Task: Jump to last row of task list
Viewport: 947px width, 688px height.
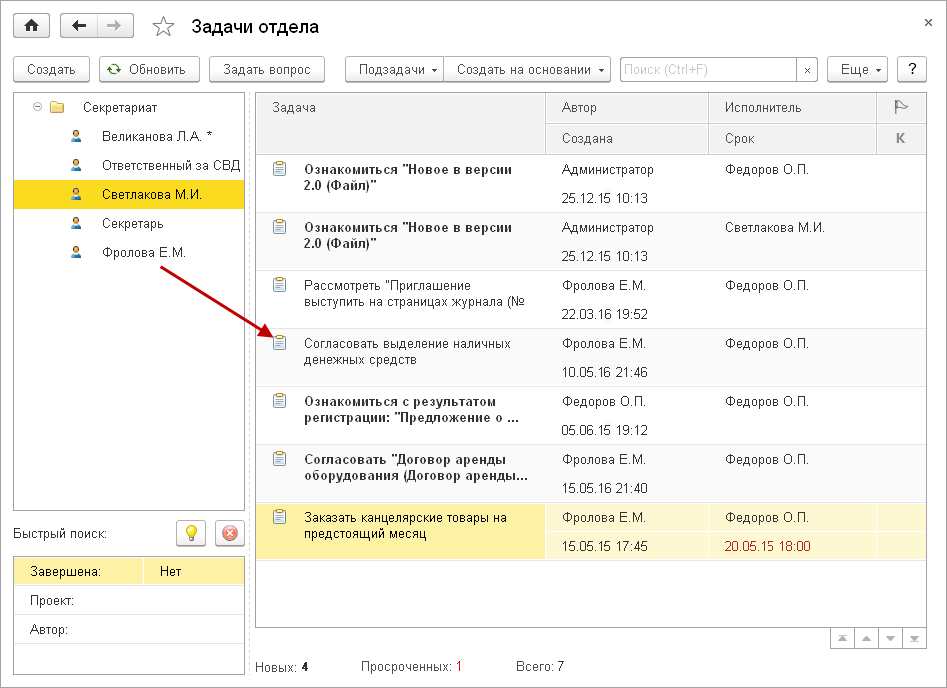Action: point(914,638)
